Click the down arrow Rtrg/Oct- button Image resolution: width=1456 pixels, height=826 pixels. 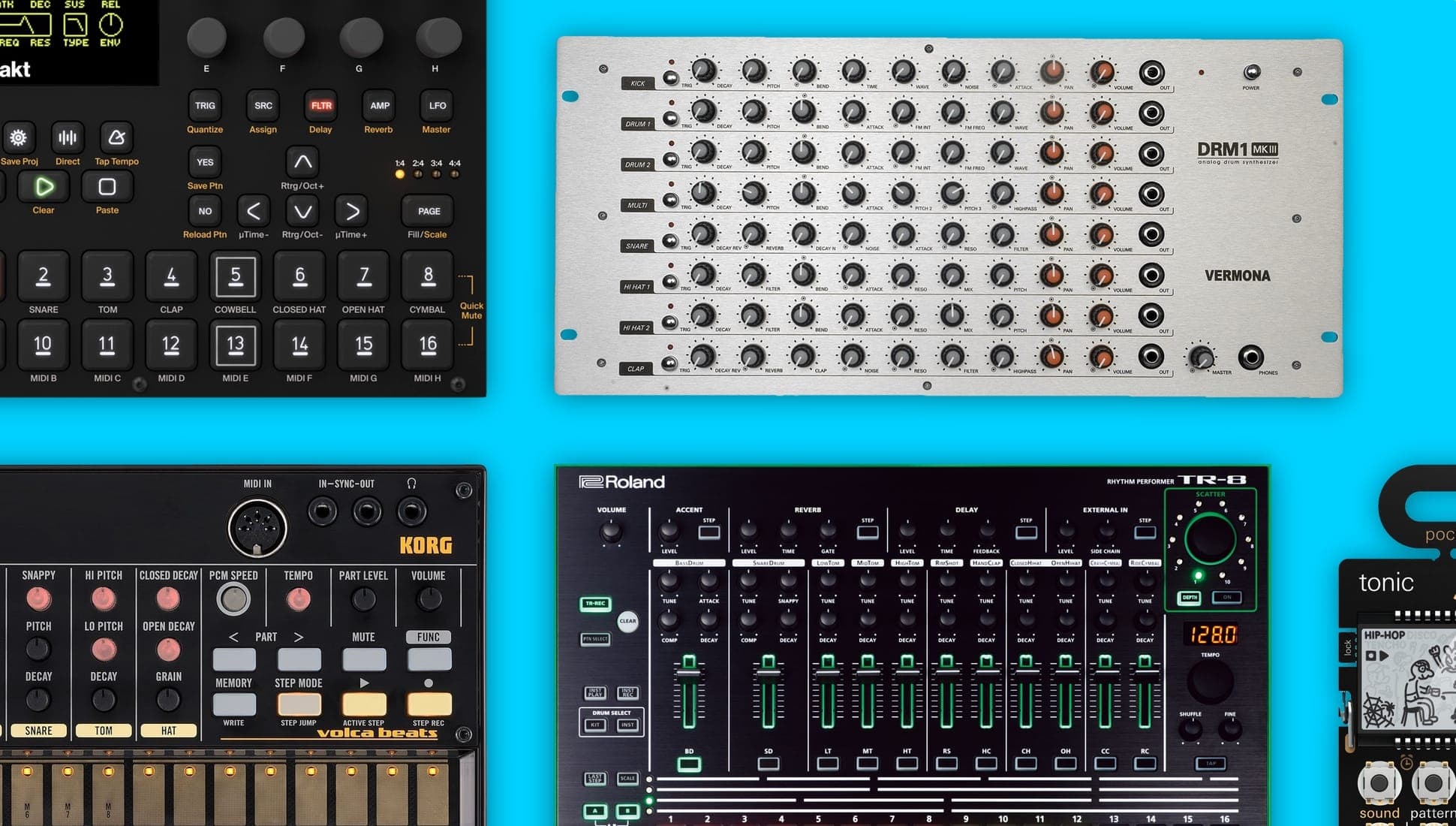302,211
